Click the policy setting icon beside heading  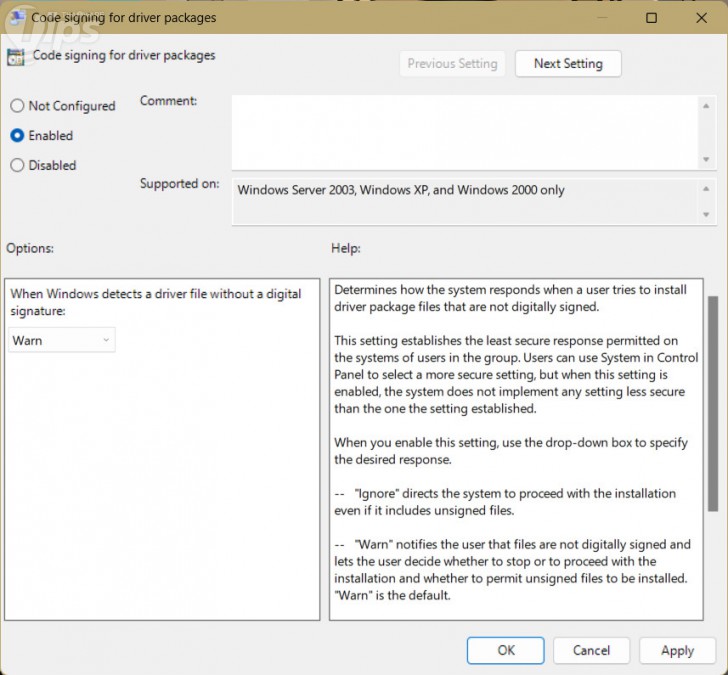pos(16,57)
